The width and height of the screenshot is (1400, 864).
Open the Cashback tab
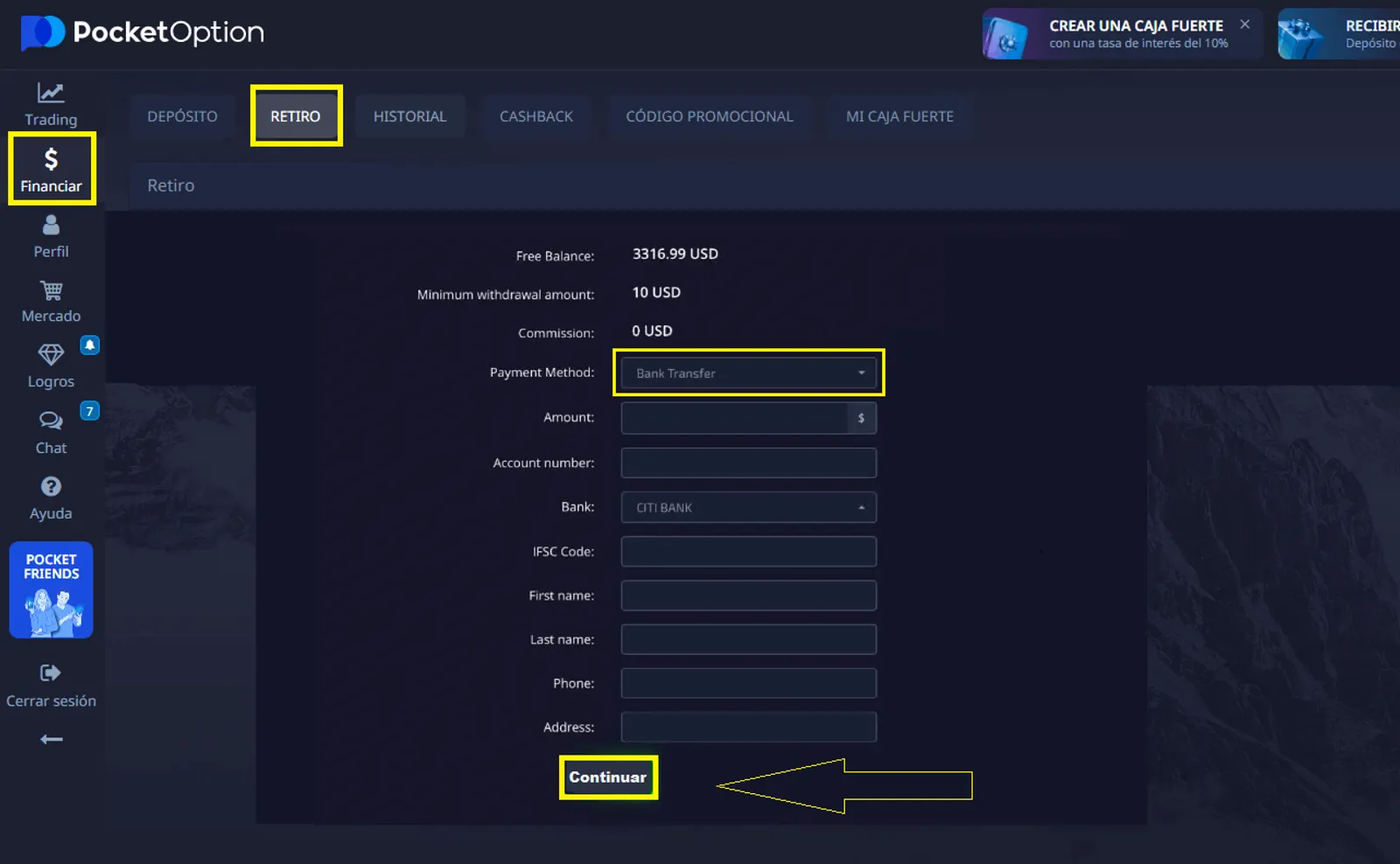point(535,116)
